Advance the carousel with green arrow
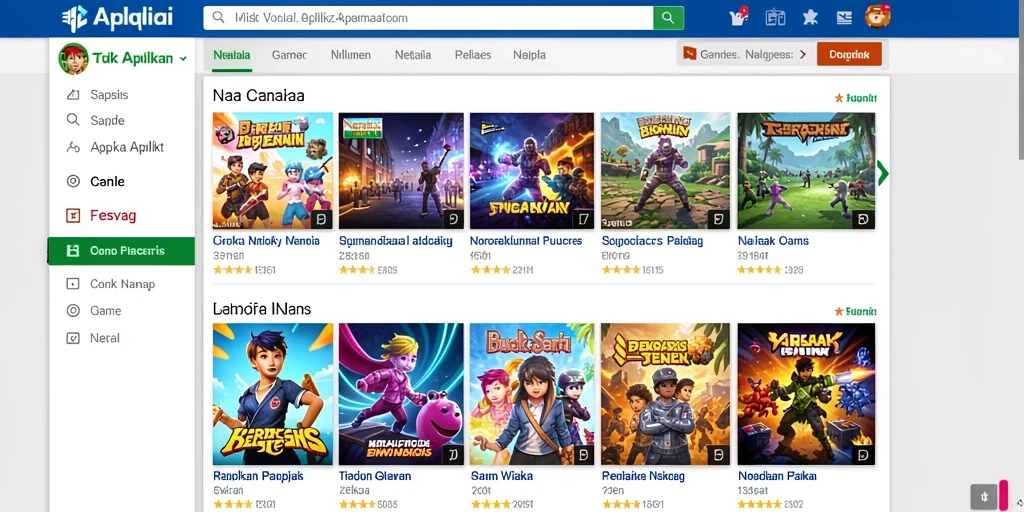The width and height of the screenshot is (1024, 512). tap(883, 173)
